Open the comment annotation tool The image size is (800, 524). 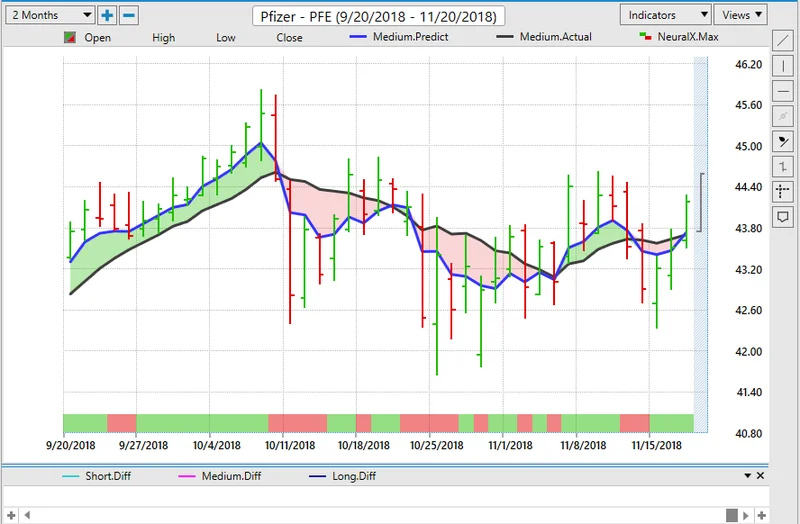[783, 216]
